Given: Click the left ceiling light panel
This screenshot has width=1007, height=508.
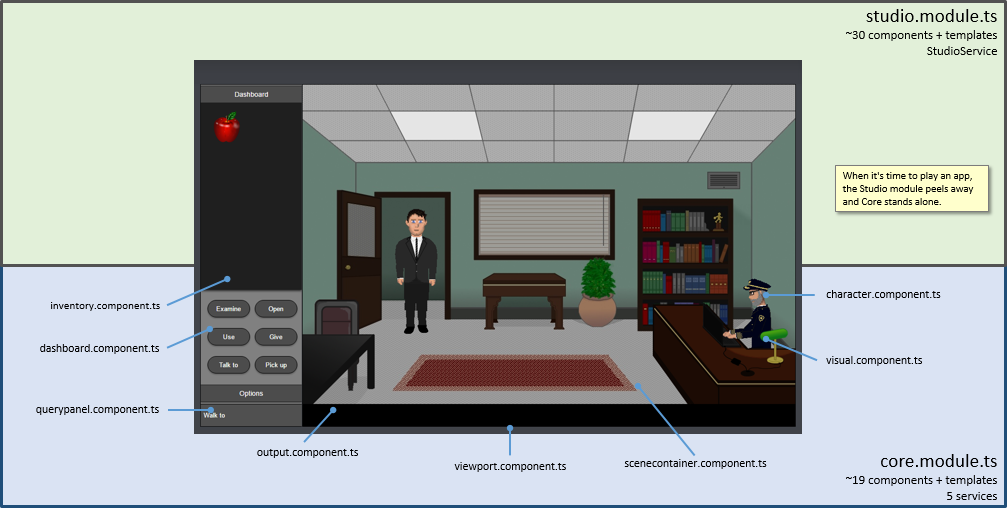Looking at the screenshot, I should (437, 125).
